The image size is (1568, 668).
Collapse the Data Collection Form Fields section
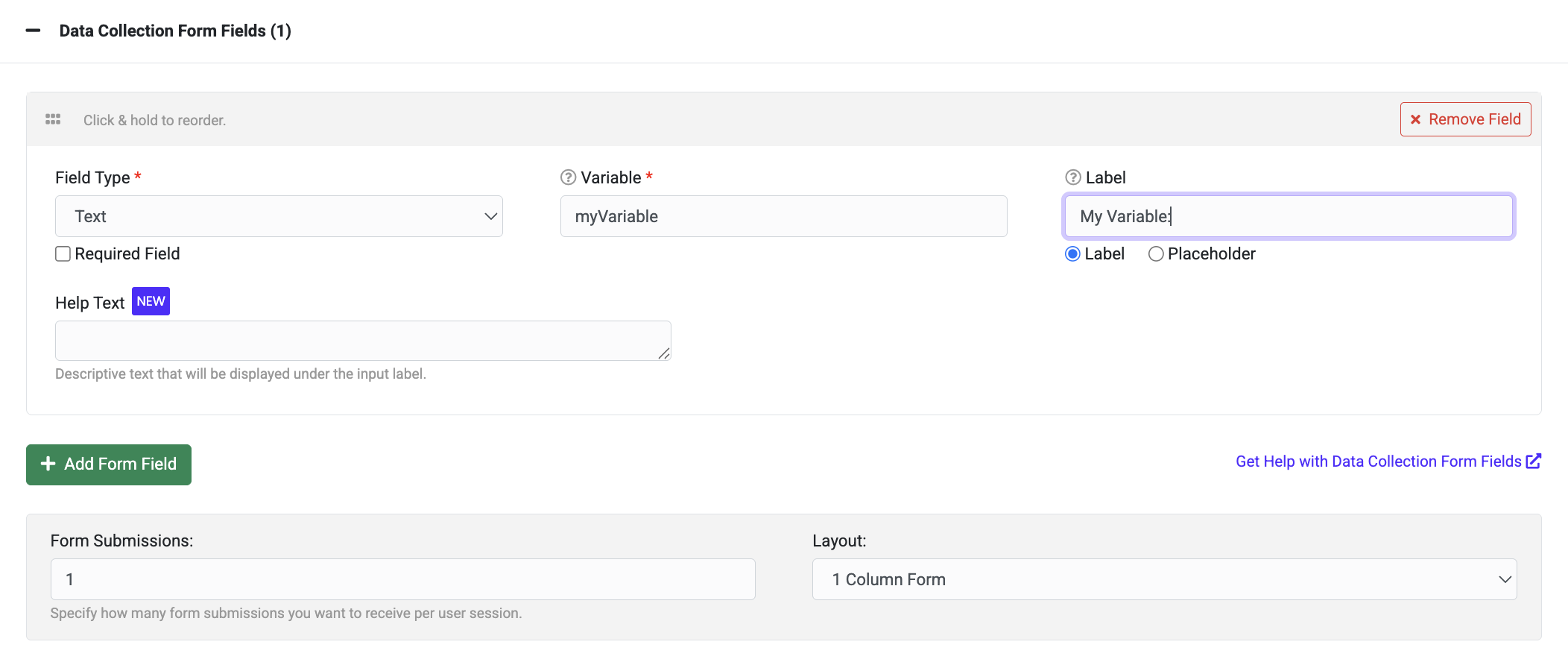click(33, 31)
